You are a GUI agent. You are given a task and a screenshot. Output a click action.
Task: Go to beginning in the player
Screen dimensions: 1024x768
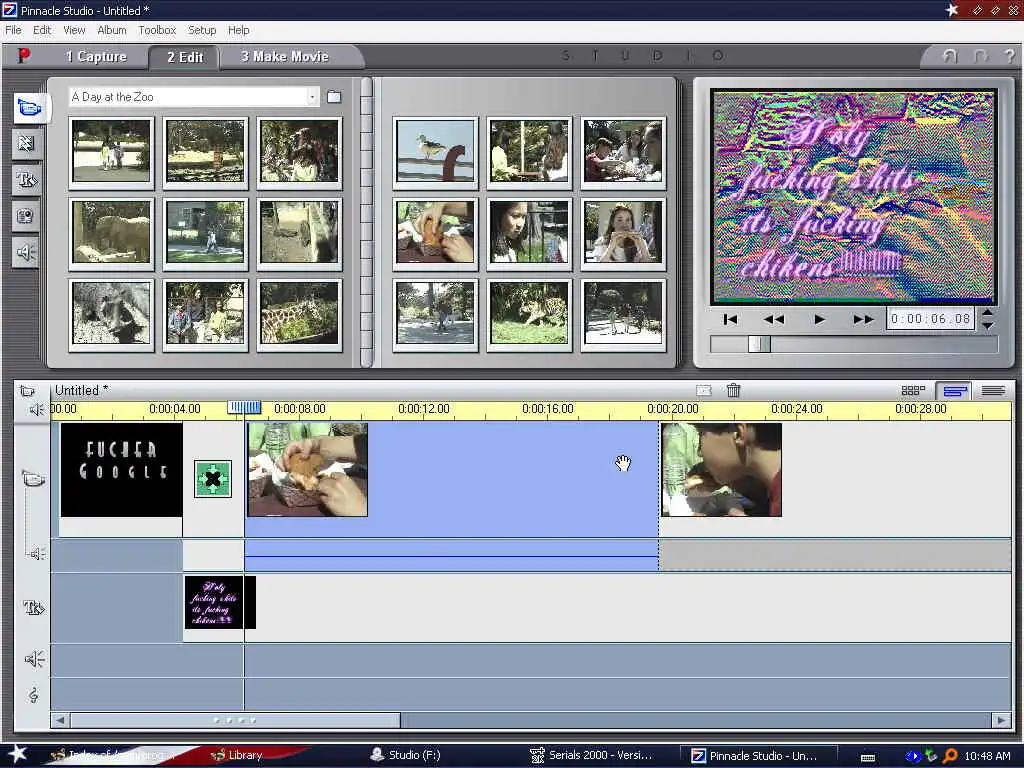(731, 319)
